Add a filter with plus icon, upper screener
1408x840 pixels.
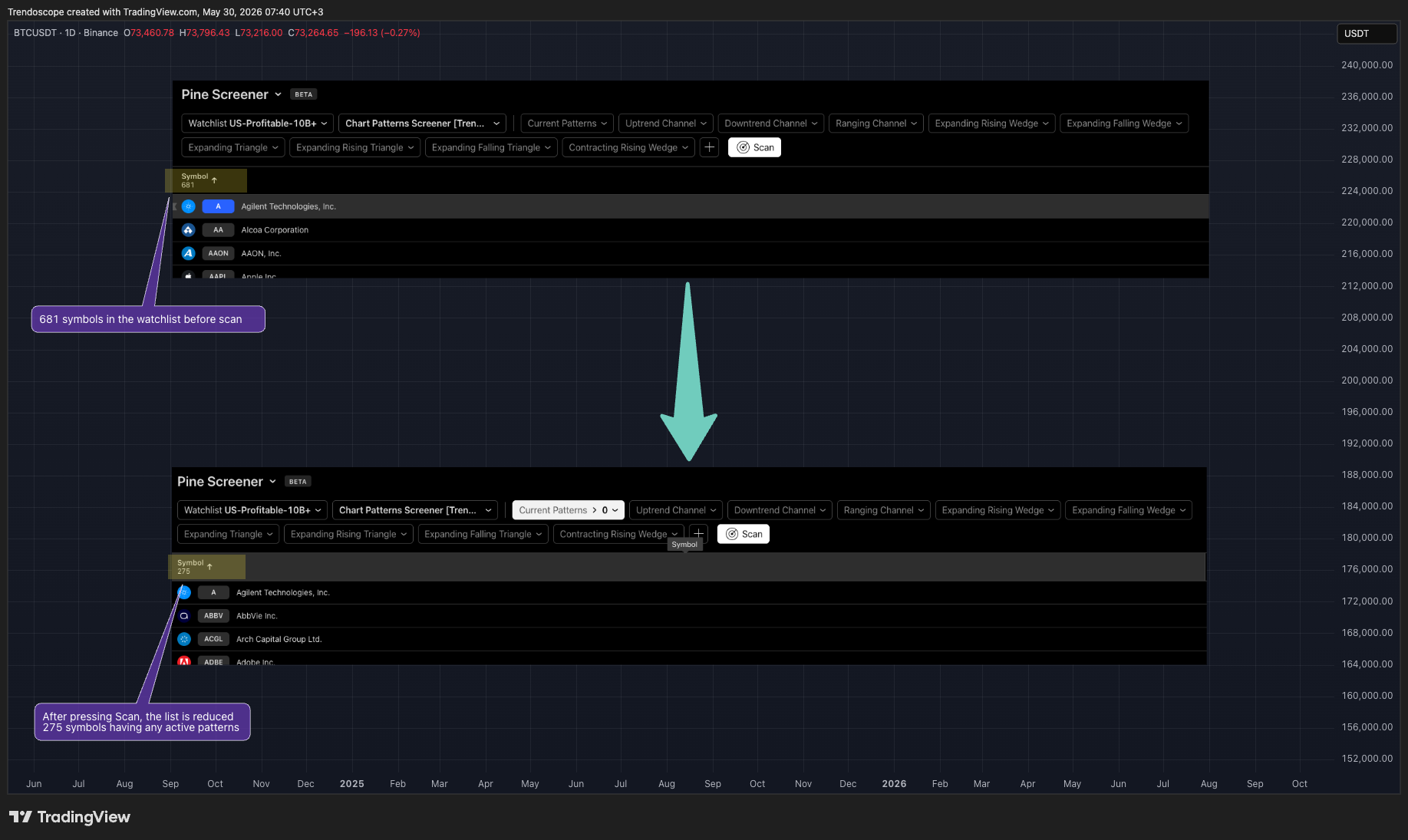[x=709, y=147]
